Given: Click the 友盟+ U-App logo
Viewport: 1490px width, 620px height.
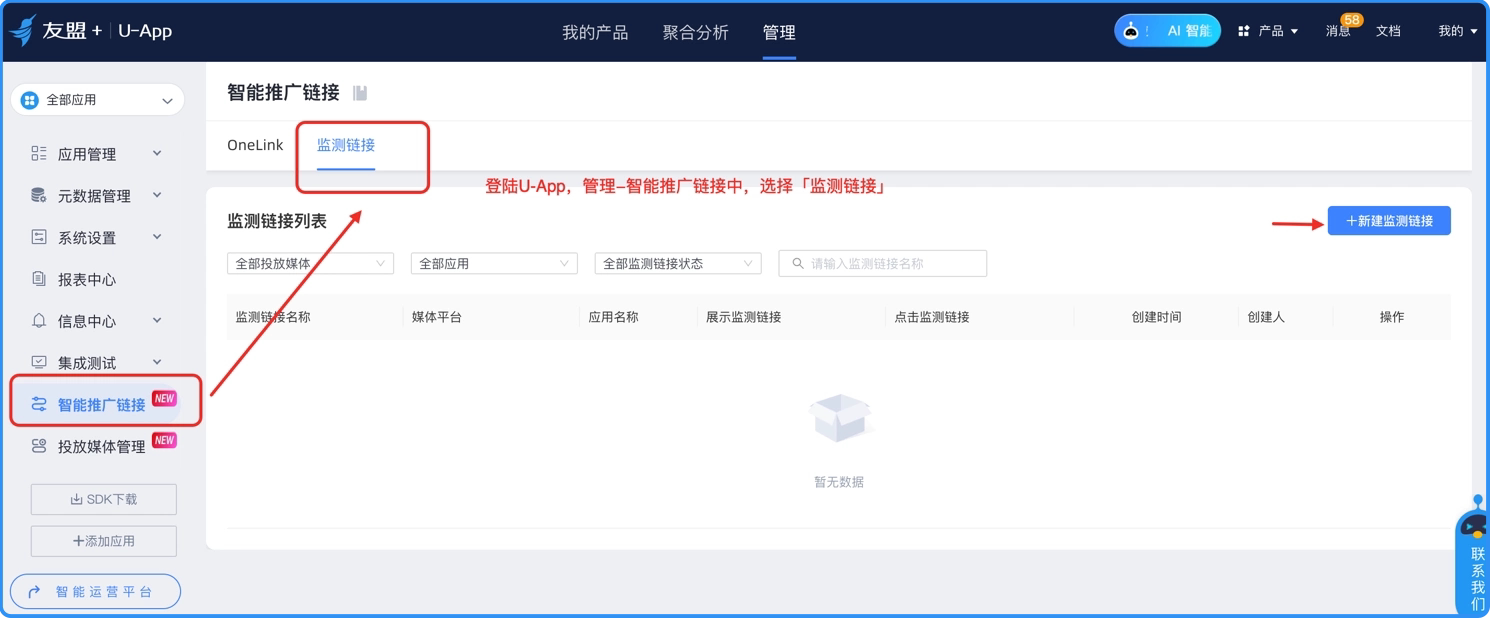Looking at the screenshot, I should (91, 31).
